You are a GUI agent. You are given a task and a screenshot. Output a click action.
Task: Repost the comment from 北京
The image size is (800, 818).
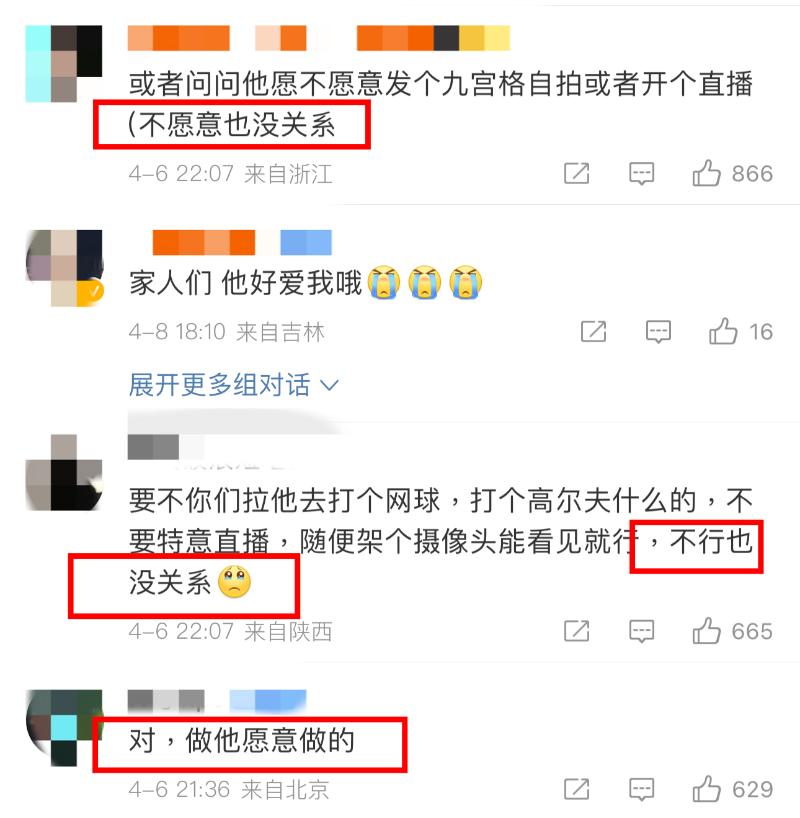pyautogui.click(x=577, y=789)
